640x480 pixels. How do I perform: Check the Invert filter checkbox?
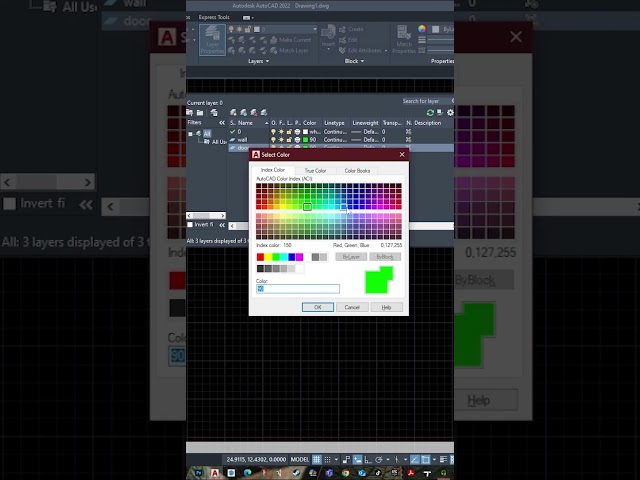pyautogui.click(x=190, y=224)
